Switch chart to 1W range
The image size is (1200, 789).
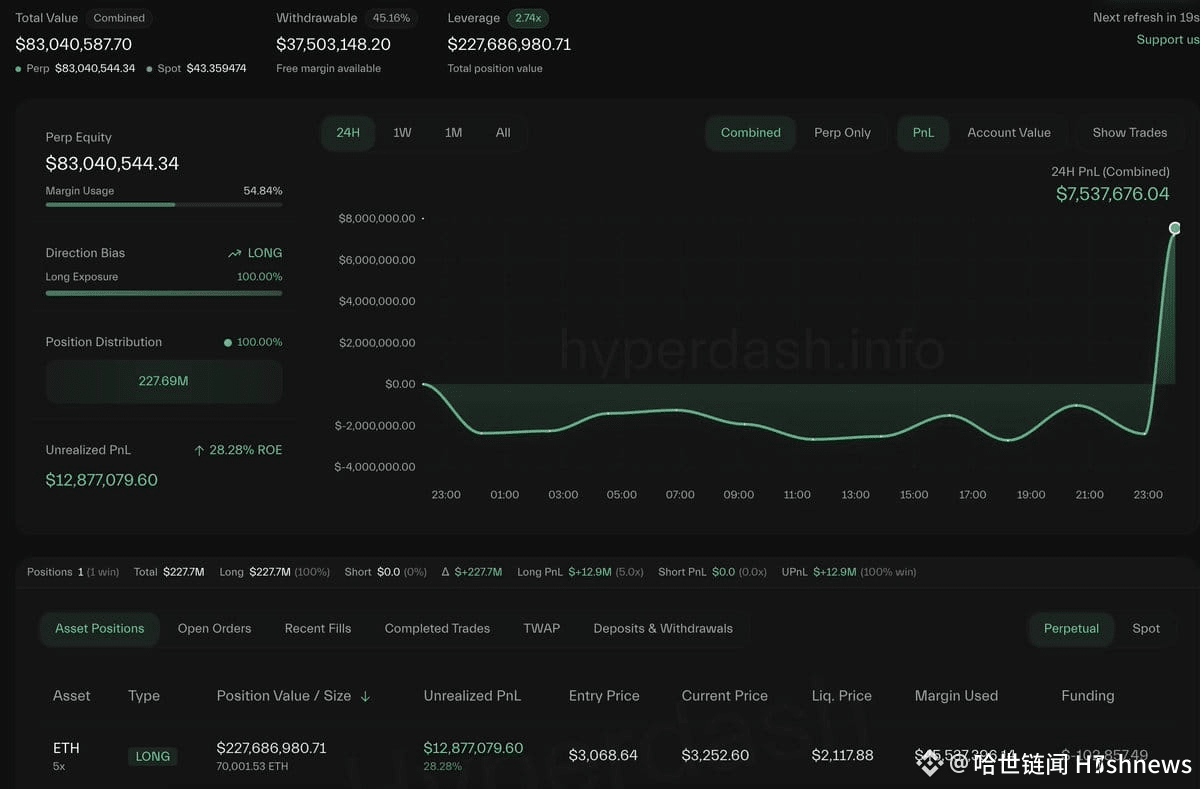click(x=402, y=133)
